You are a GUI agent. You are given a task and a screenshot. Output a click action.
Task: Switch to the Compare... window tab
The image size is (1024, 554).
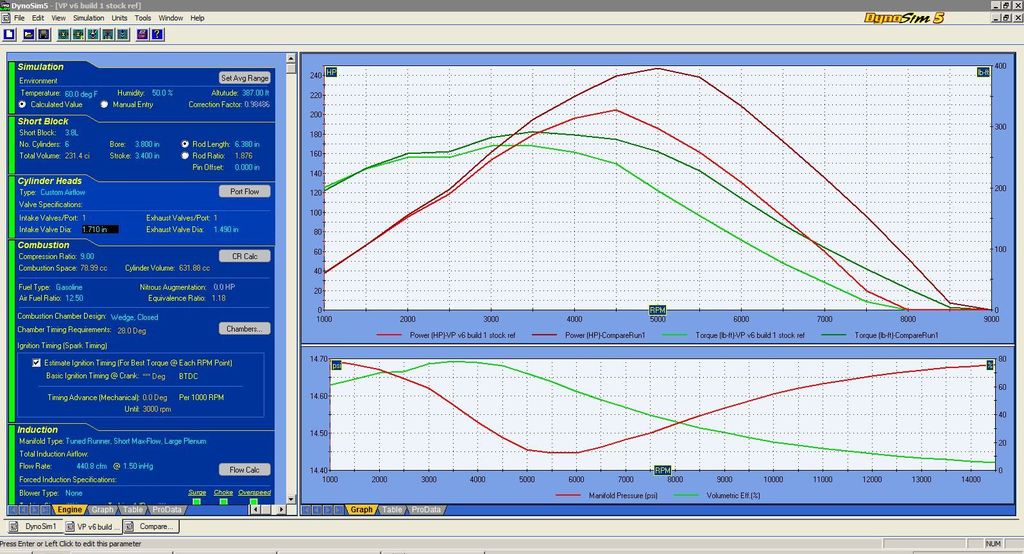150,527
